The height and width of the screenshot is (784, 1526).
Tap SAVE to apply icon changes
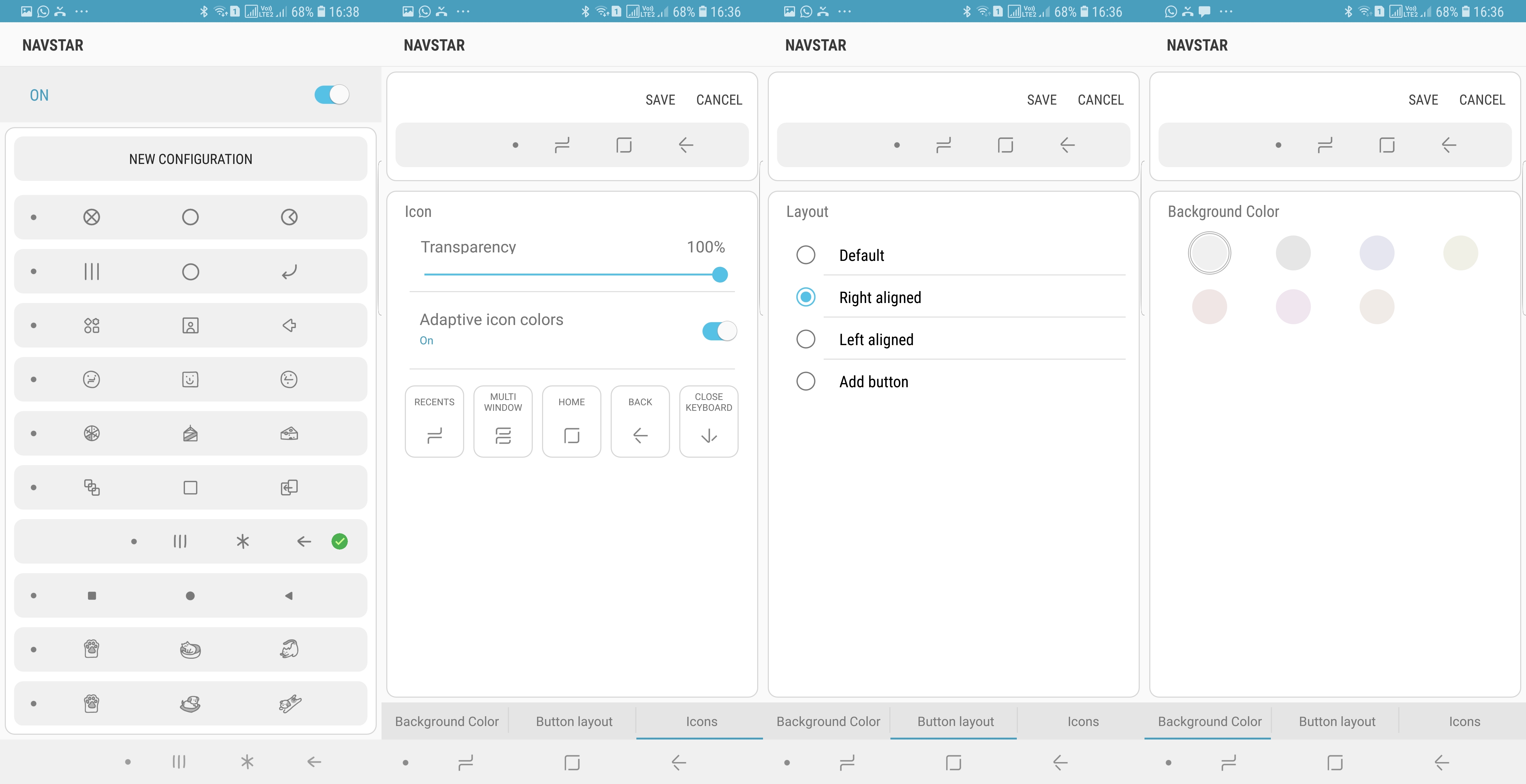[660, 100]
